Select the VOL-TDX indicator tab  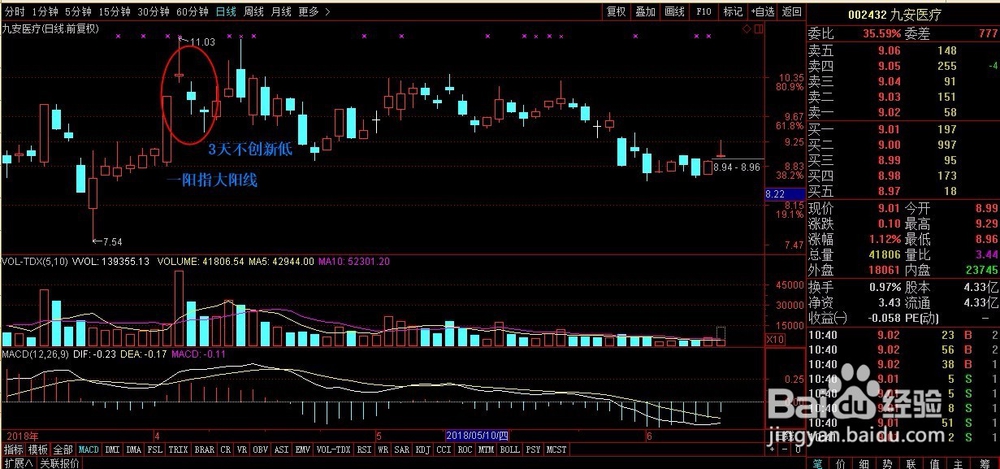[x=334, y=450]
